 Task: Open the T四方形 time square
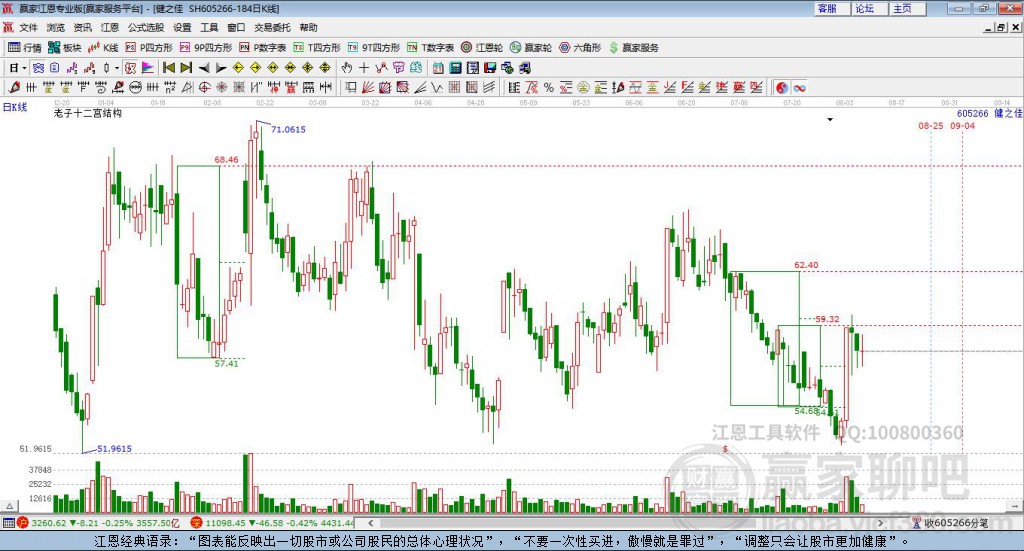pyautogui.click(x=317, y=48)
